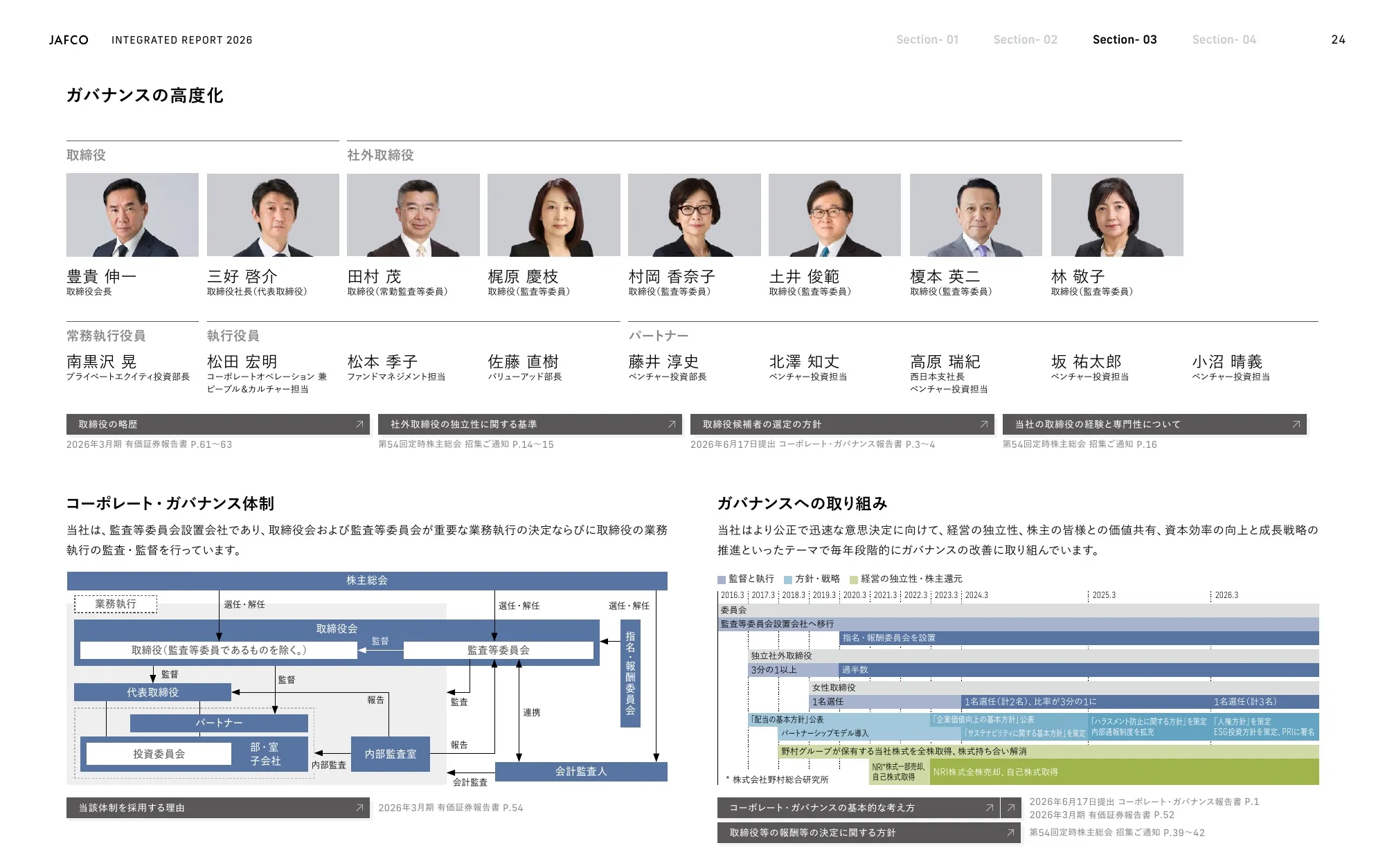Click the 投資委員会 box in diagram
This screenshot has height=868, width=1385.
(159, 754)
